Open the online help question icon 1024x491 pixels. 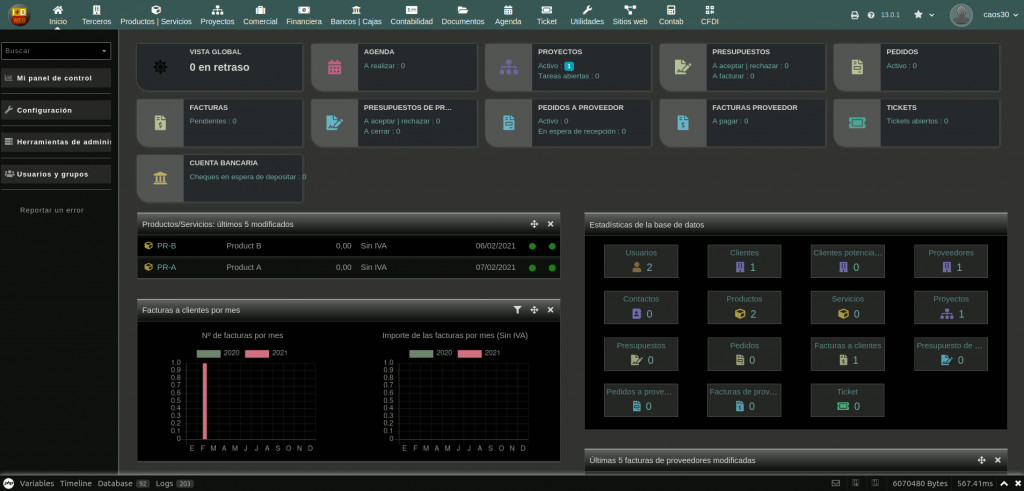871,15
